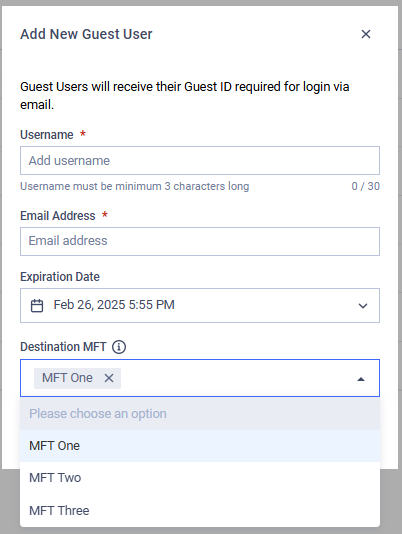402x534 pixels.
Task: Click the Destination MFT field label
Action: 63,347
